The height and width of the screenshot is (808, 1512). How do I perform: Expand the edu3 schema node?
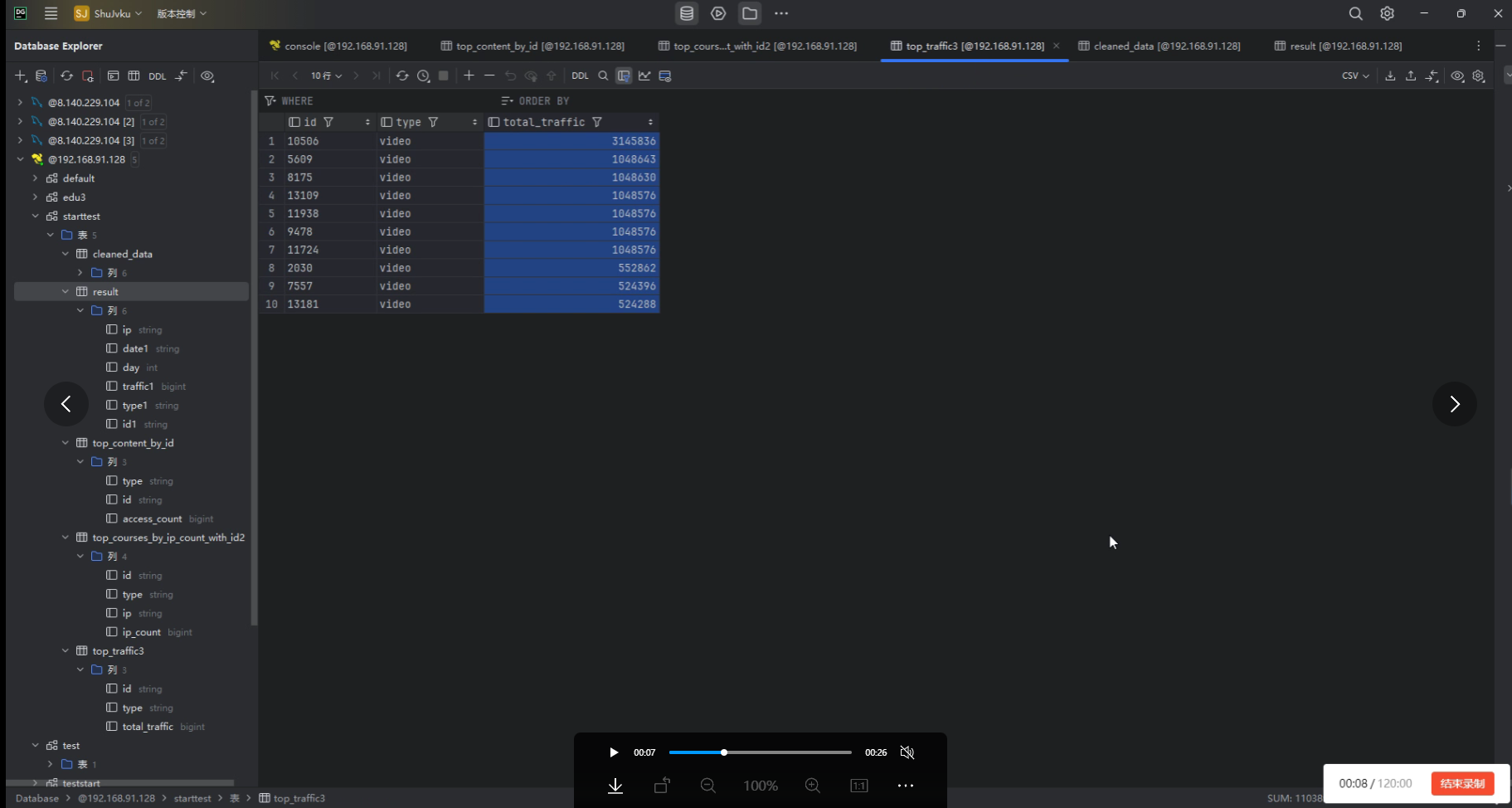35,197
